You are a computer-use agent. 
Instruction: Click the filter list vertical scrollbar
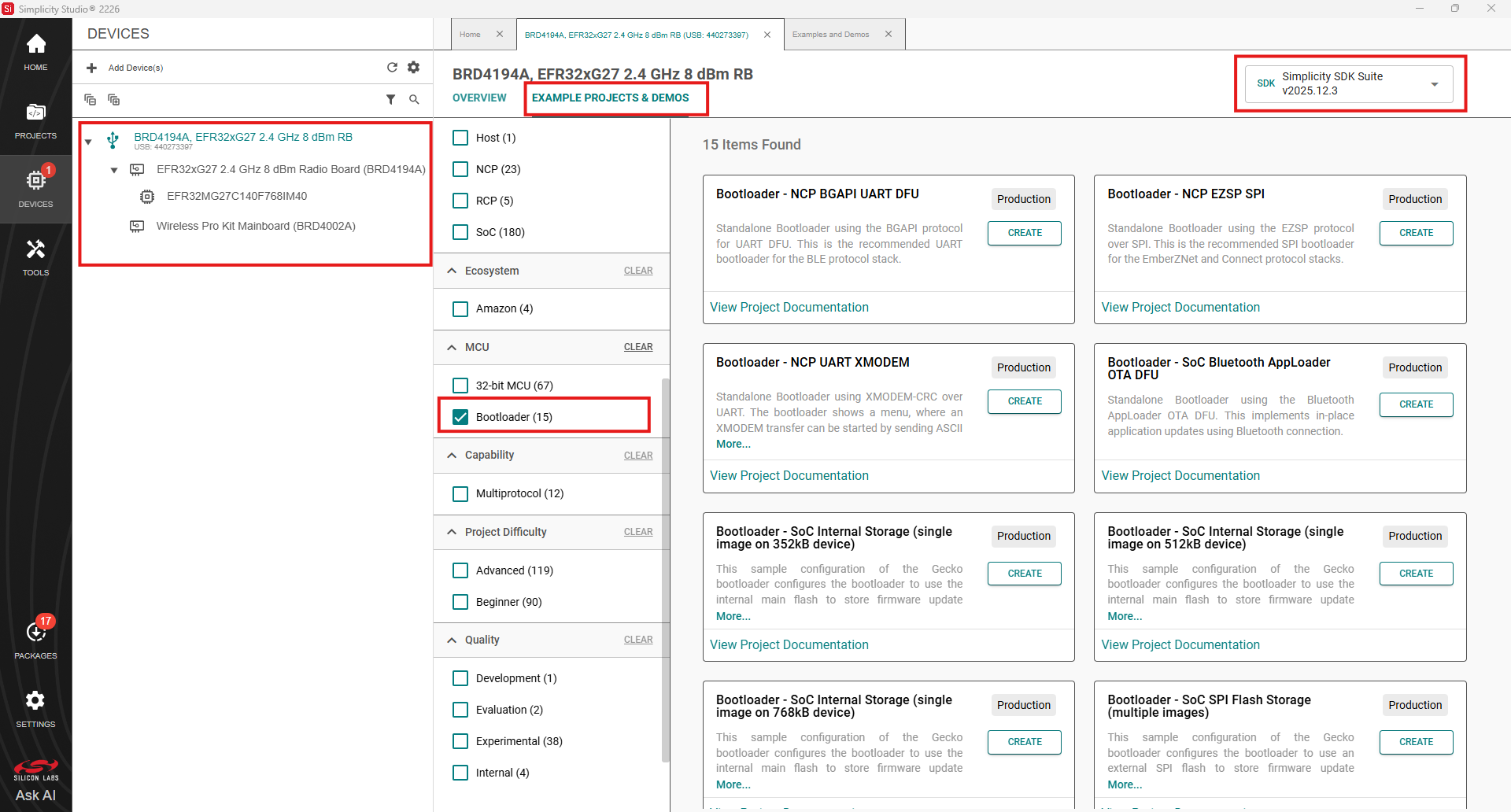pos(666,570)
